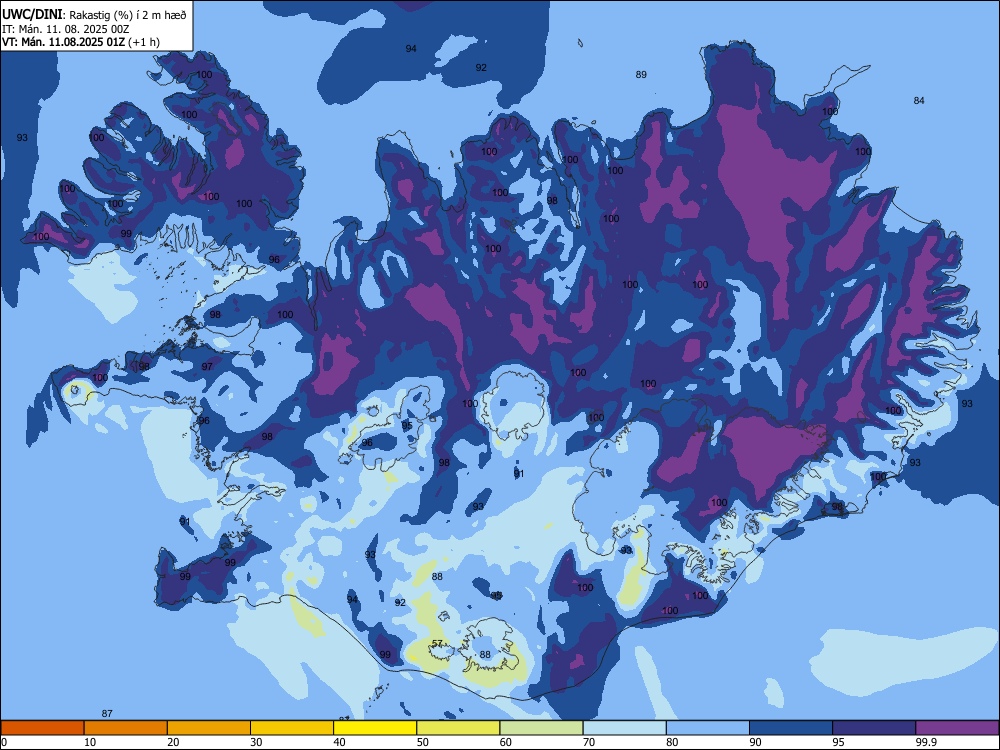
Task: Click the "89" humidity value on the map
Action: (x=641, y=75)
